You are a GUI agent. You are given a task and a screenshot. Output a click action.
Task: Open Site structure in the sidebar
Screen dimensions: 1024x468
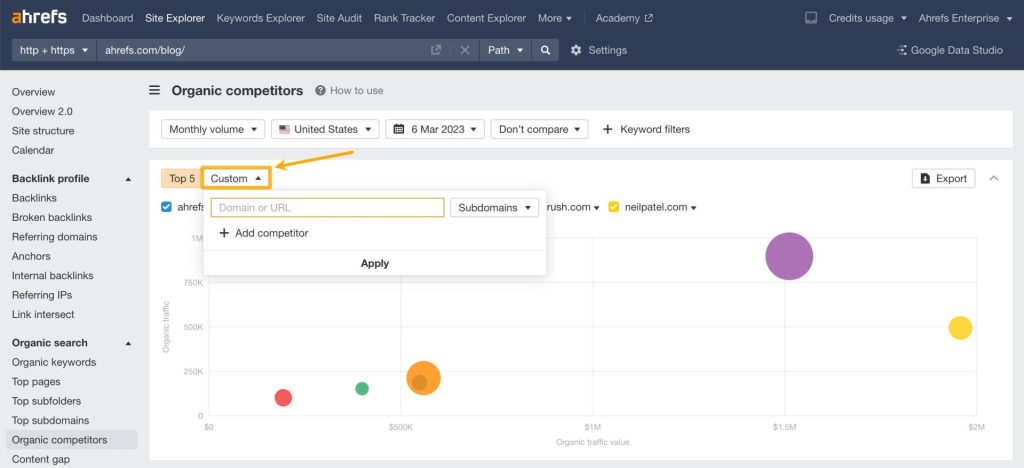pos(43,131)
